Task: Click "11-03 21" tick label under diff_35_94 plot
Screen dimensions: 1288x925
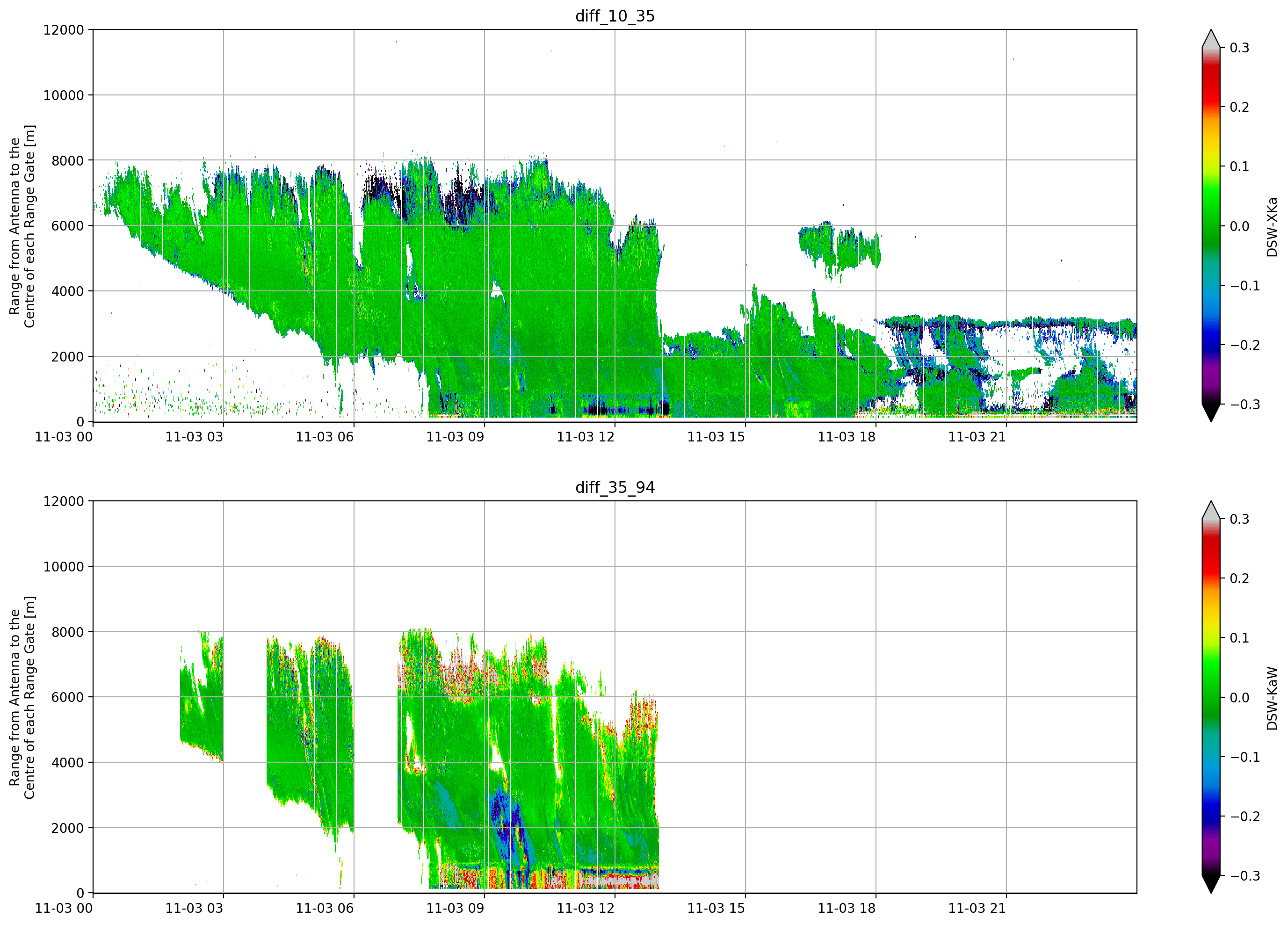Action: point(977,908)
